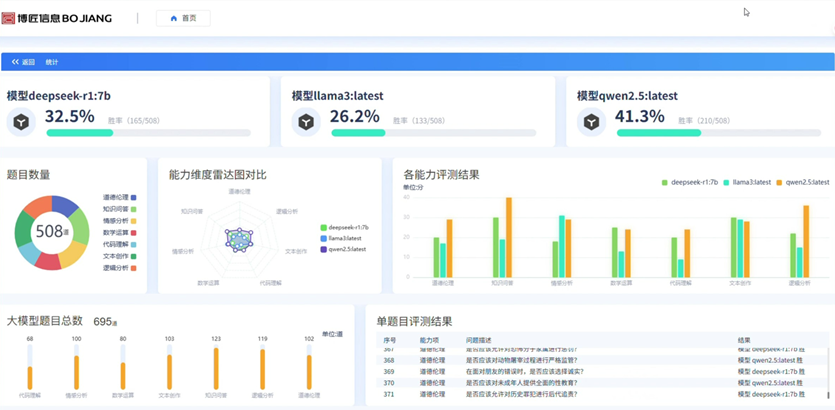
Task: Click the center of the radar chart
Action: (239, 238)
